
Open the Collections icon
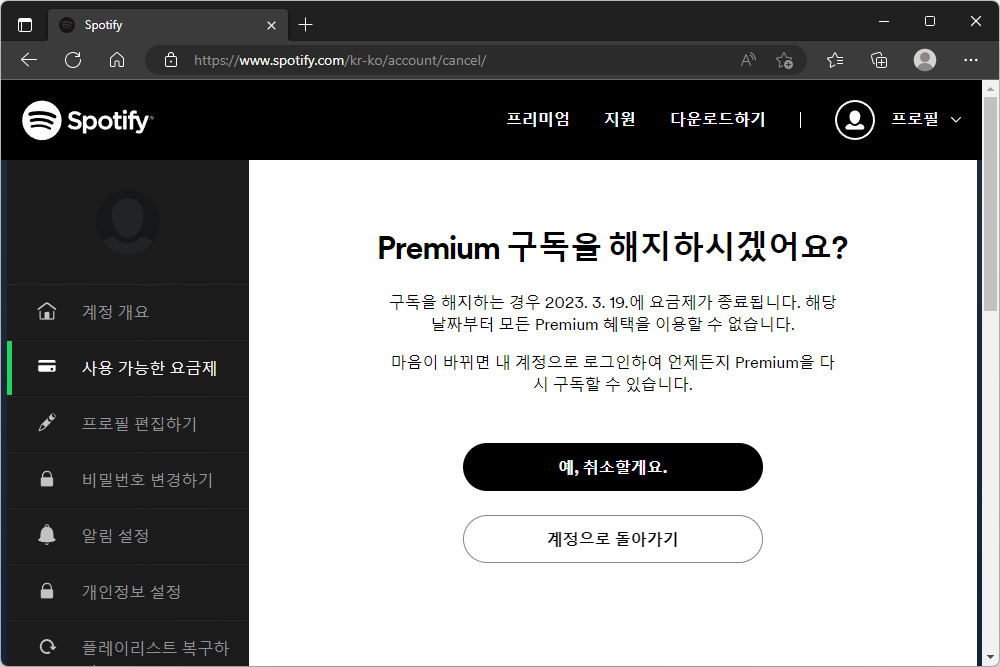[x=879, y=61]
